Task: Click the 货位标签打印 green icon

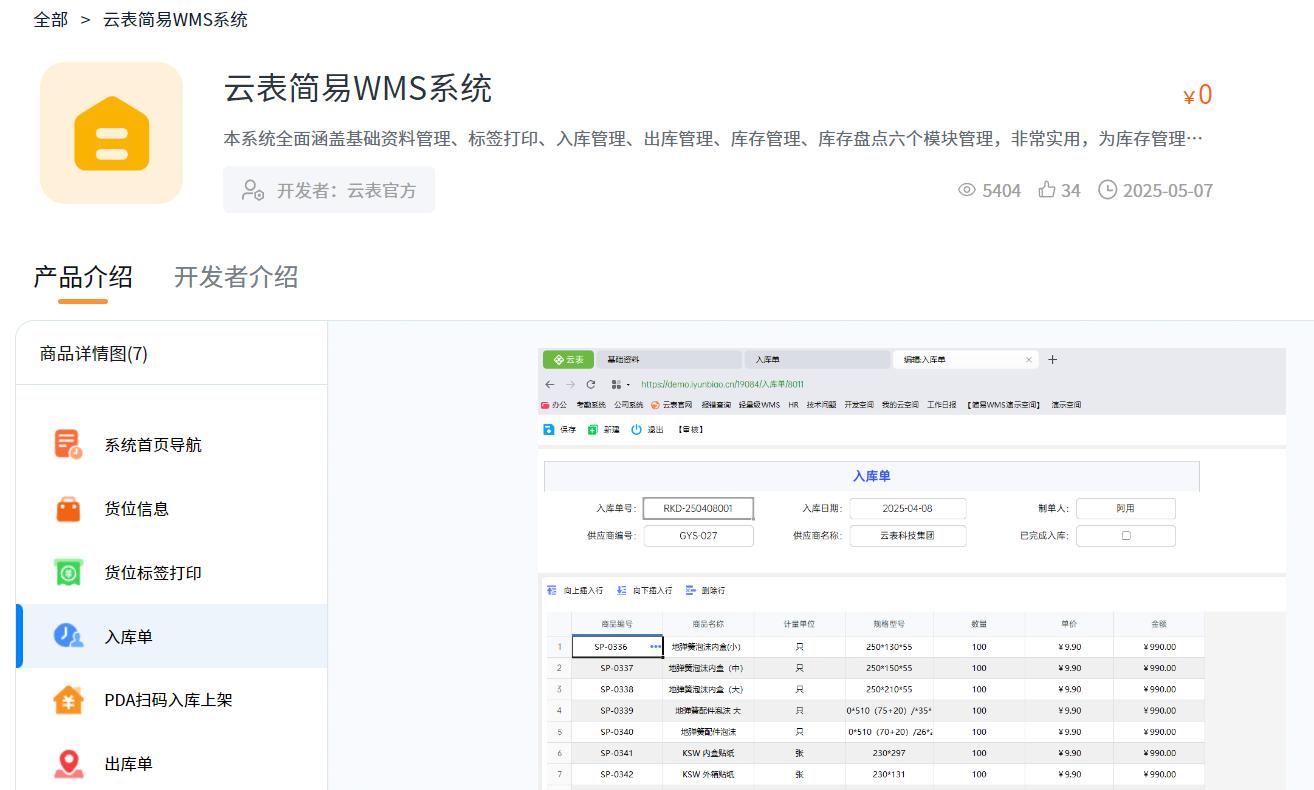Action: pyautogui.click(x=69, y=573)
